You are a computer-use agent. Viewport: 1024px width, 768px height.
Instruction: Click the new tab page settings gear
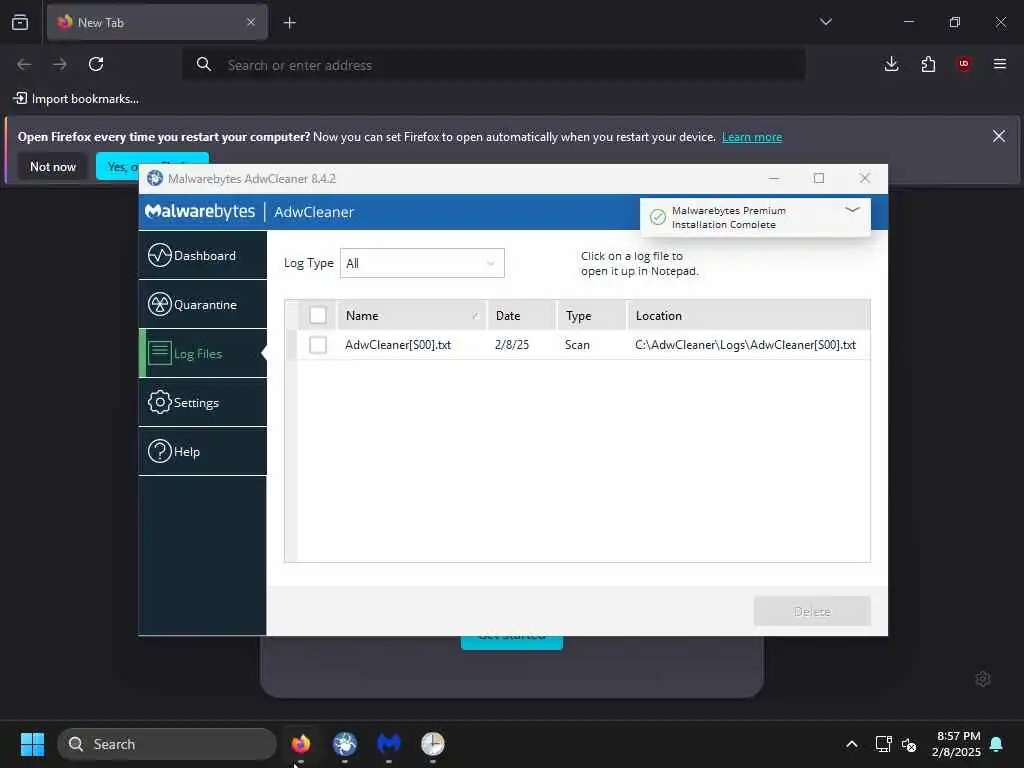[x=982, y=679]
